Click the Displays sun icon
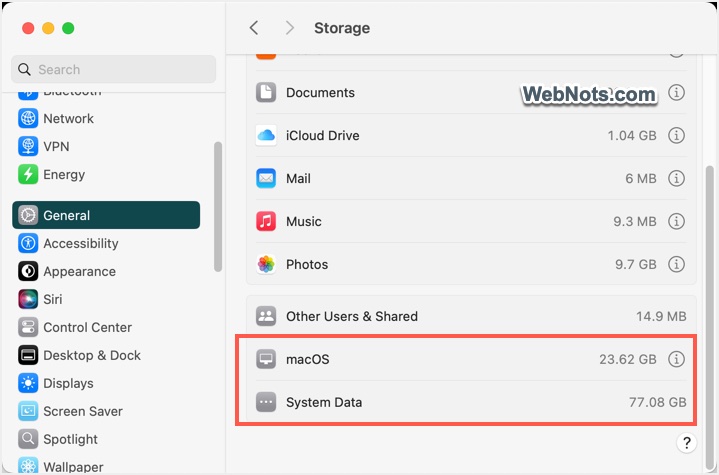The height and width of the screenshot is (475, 719). pos(28,383)
